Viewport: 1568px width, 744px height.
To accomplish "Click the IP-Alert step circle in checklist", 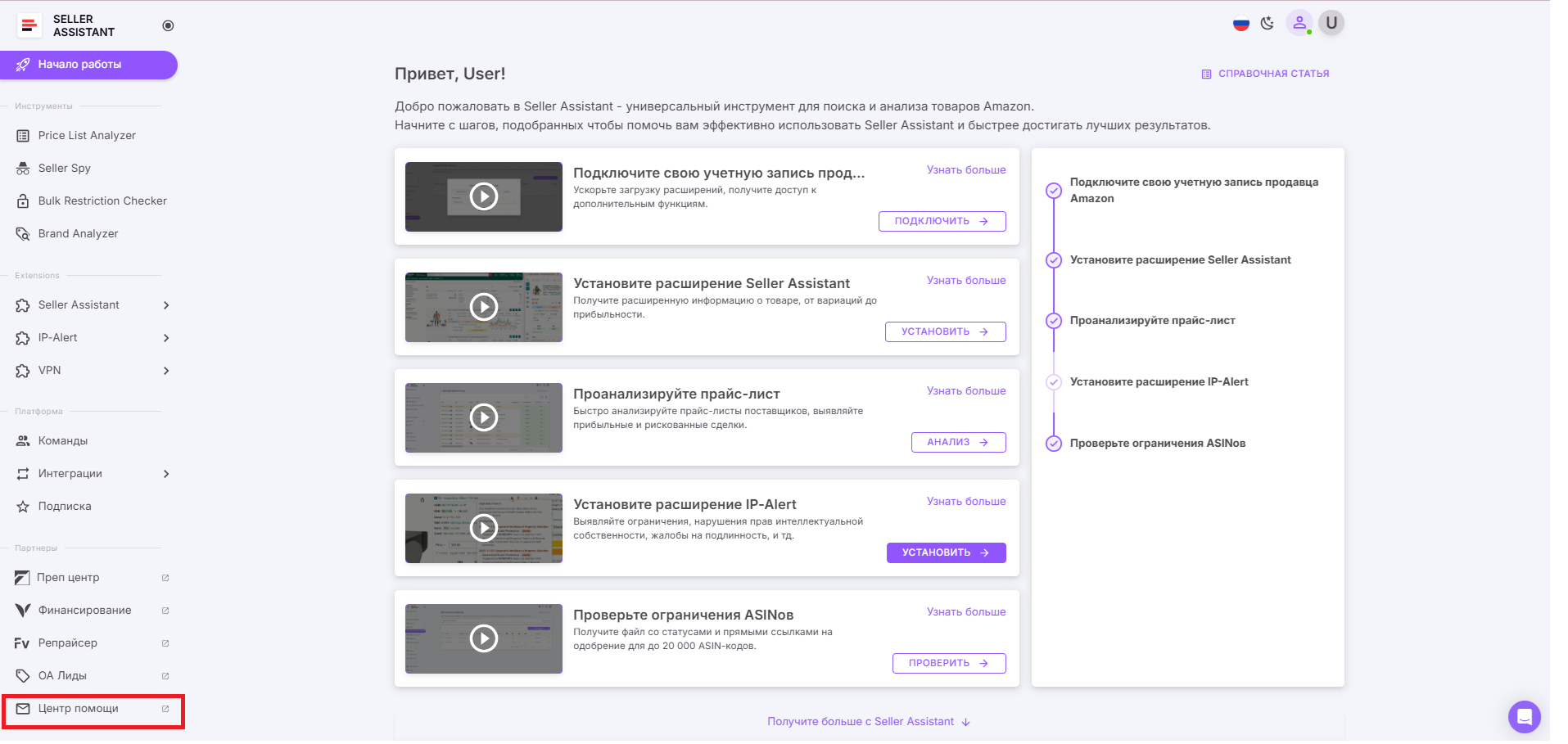I will click(x=1054, y=382).
